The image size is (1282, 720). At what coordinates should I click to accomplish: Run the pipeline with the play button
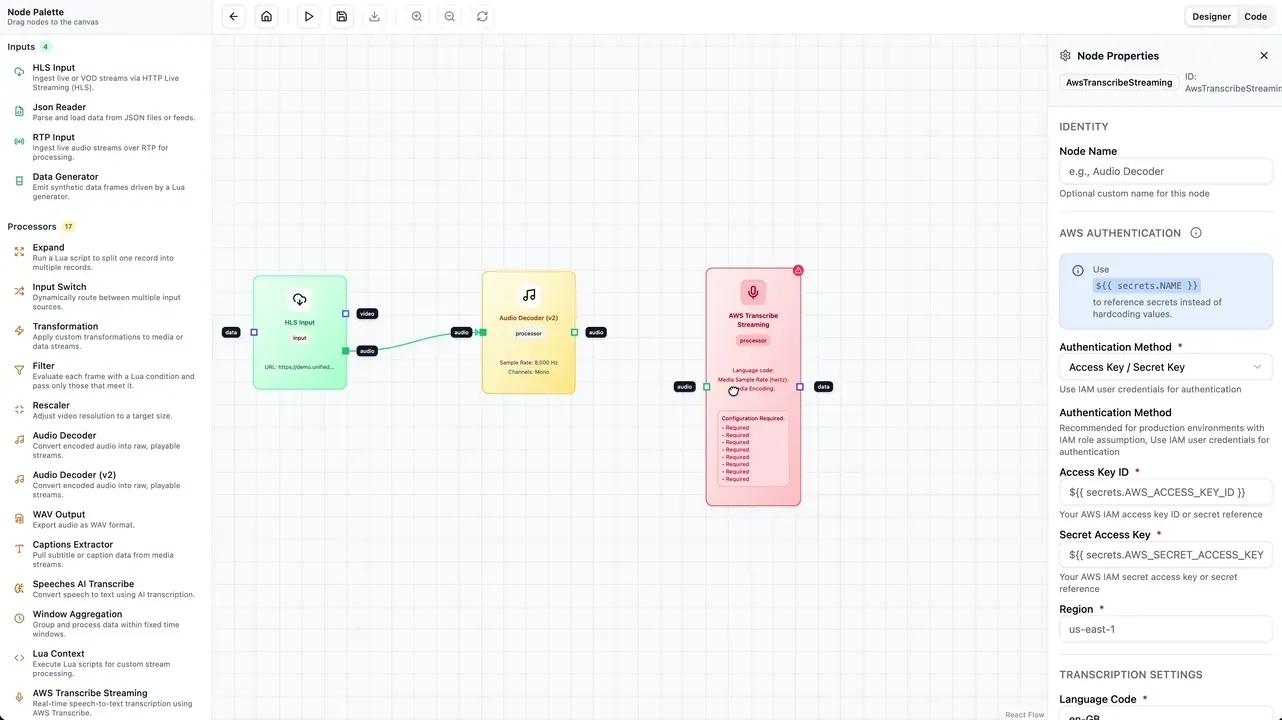click(x=309, y=16)
